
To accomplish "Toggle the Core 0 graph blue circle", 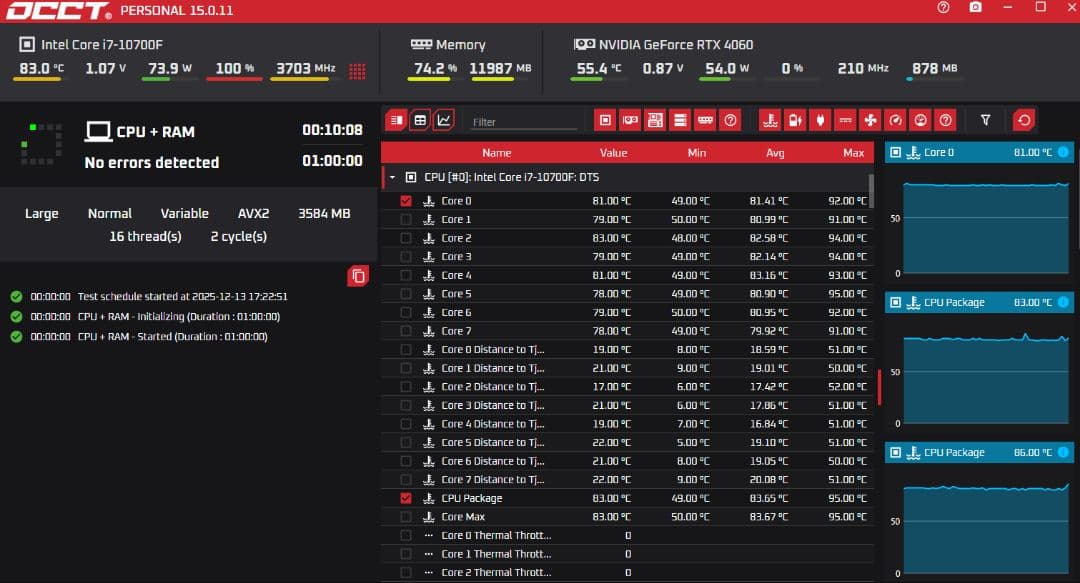I will coord(1063,153).
